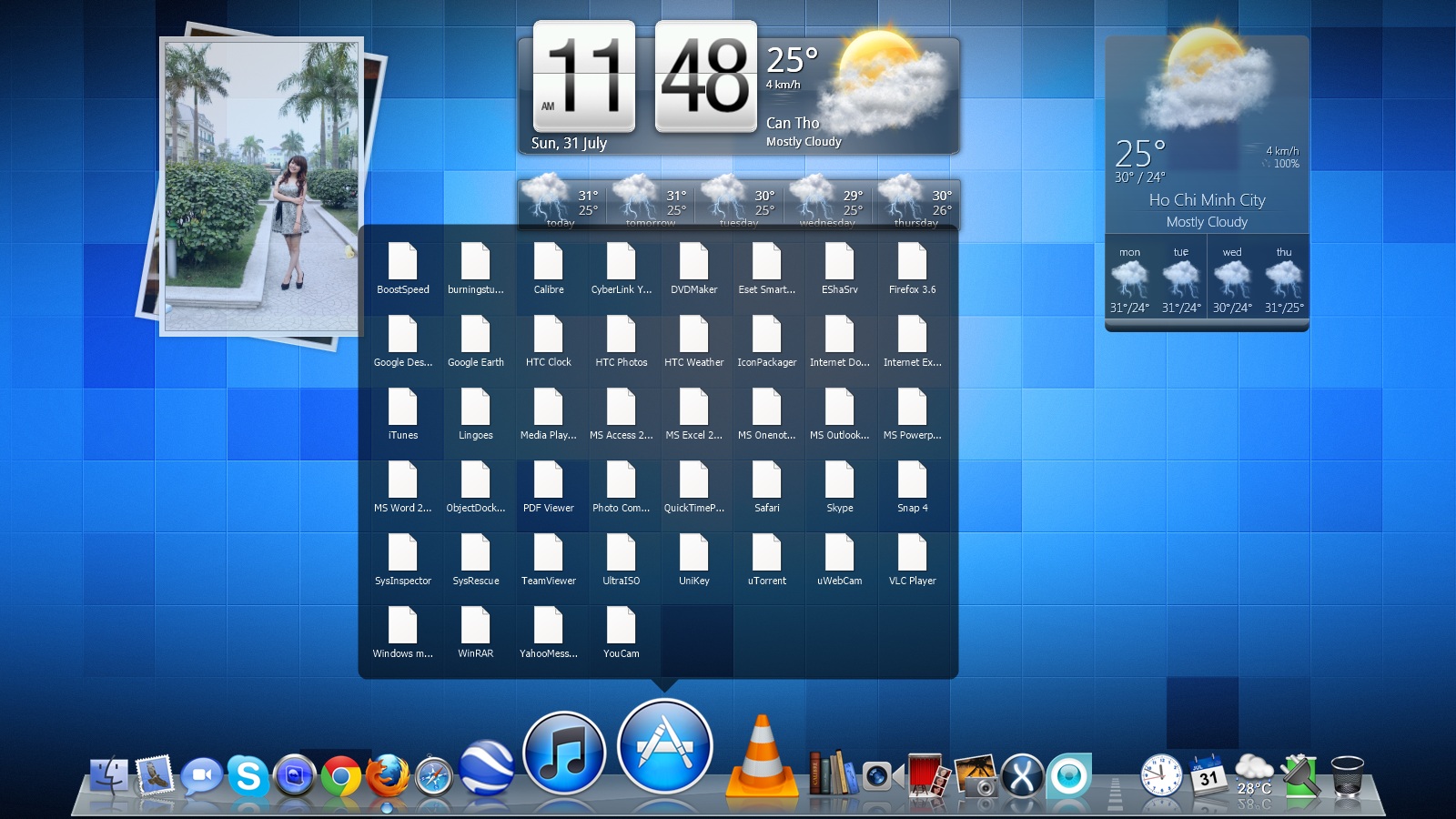Launch the HTC Clock shortcut

549,342
